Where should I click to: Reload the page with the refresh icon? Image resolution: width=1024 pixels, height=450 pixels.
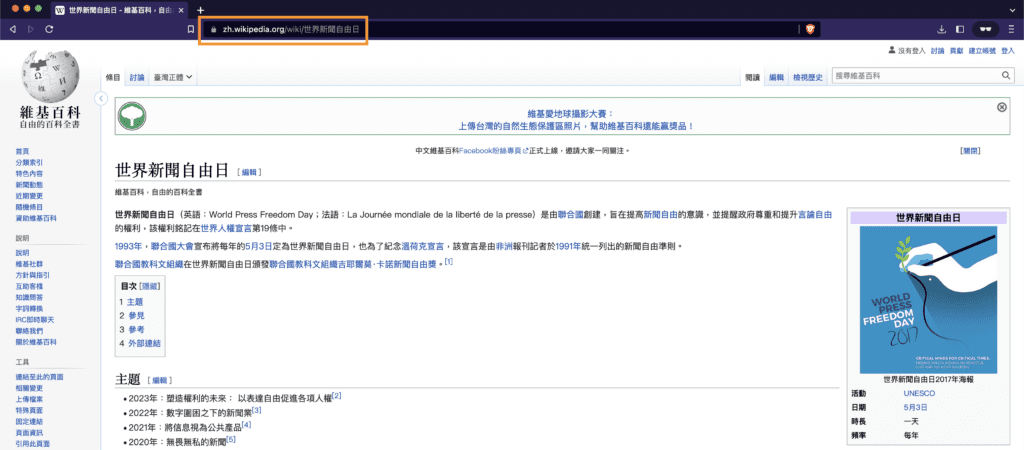pos(49,29)
